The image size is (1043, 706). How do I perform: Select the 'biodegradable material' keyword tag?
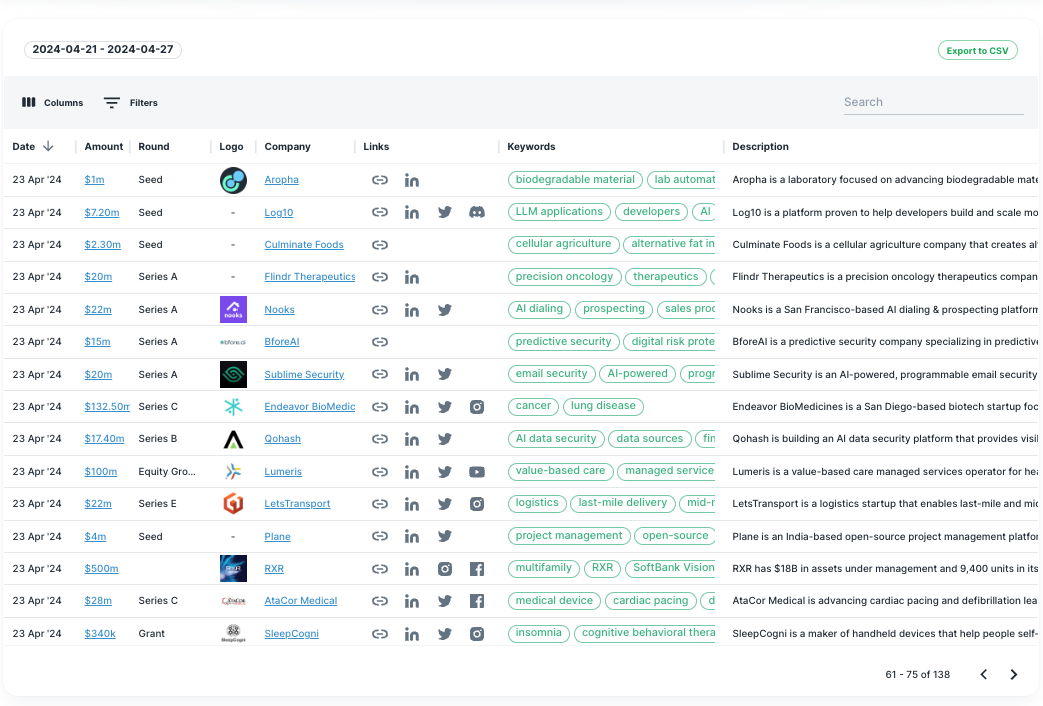click(575, 180)
